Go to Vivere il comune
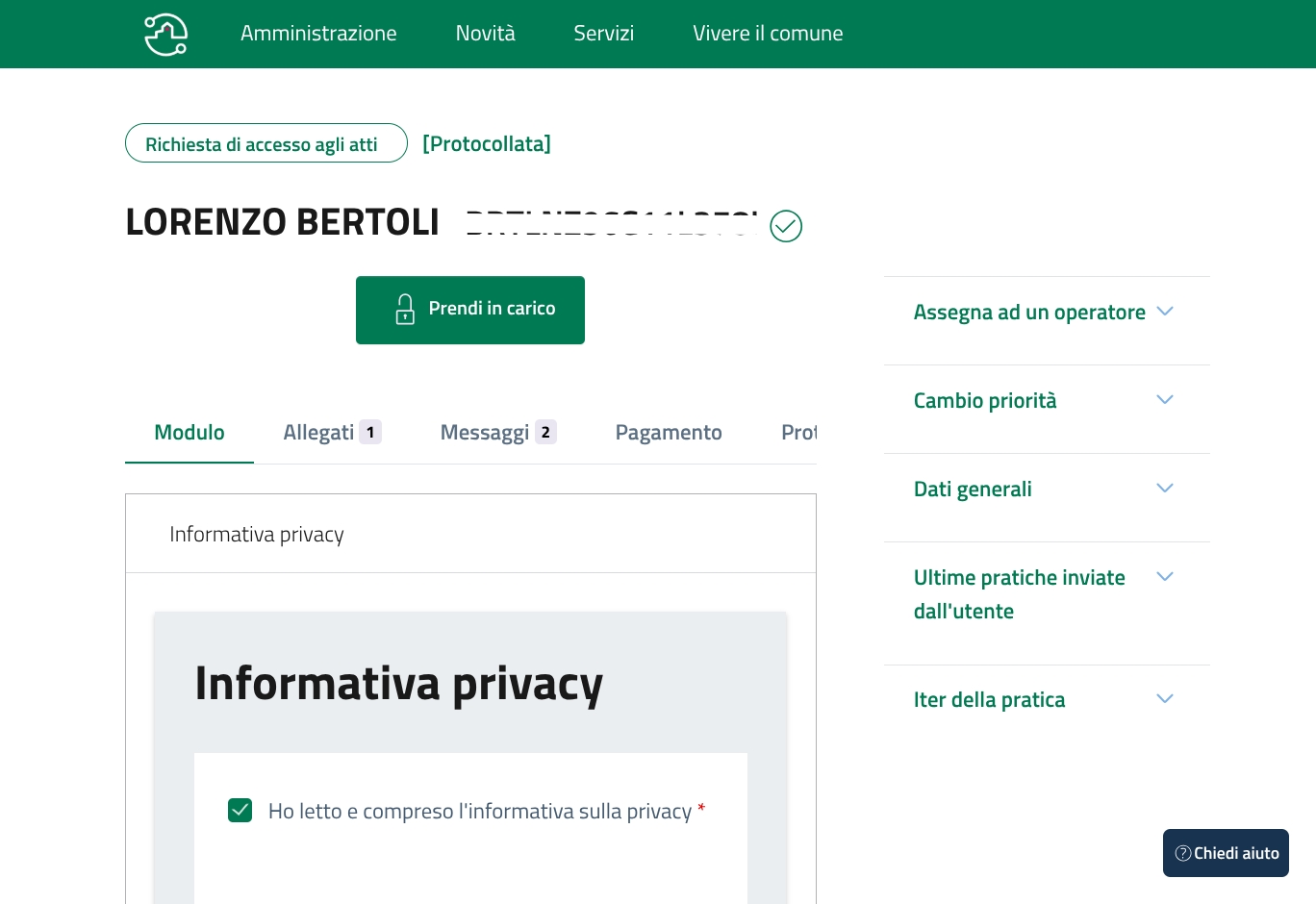The width and height of the screenshot is (1316, 904). 768,34
